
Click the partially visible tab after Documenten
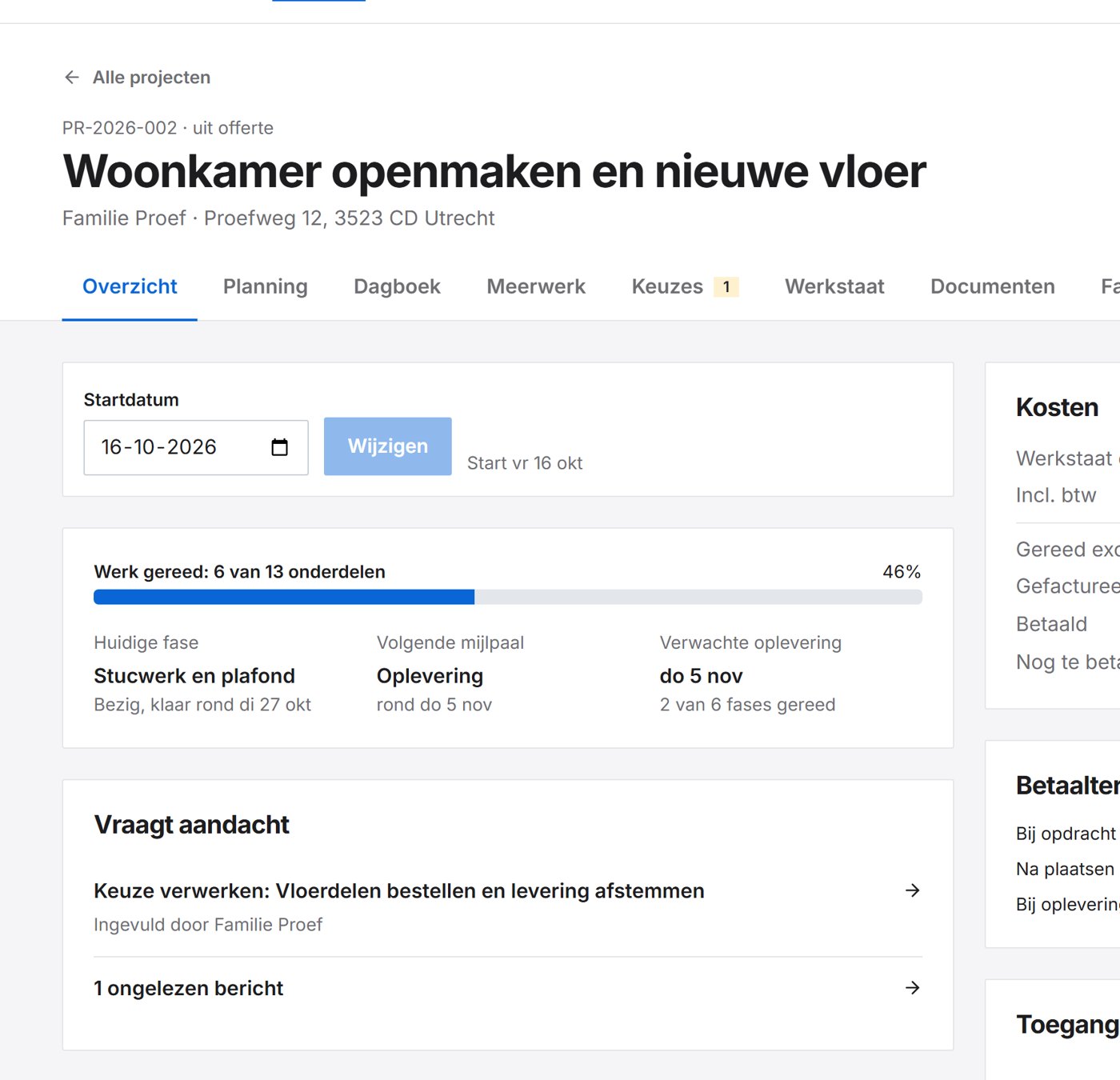(1109, 286)
